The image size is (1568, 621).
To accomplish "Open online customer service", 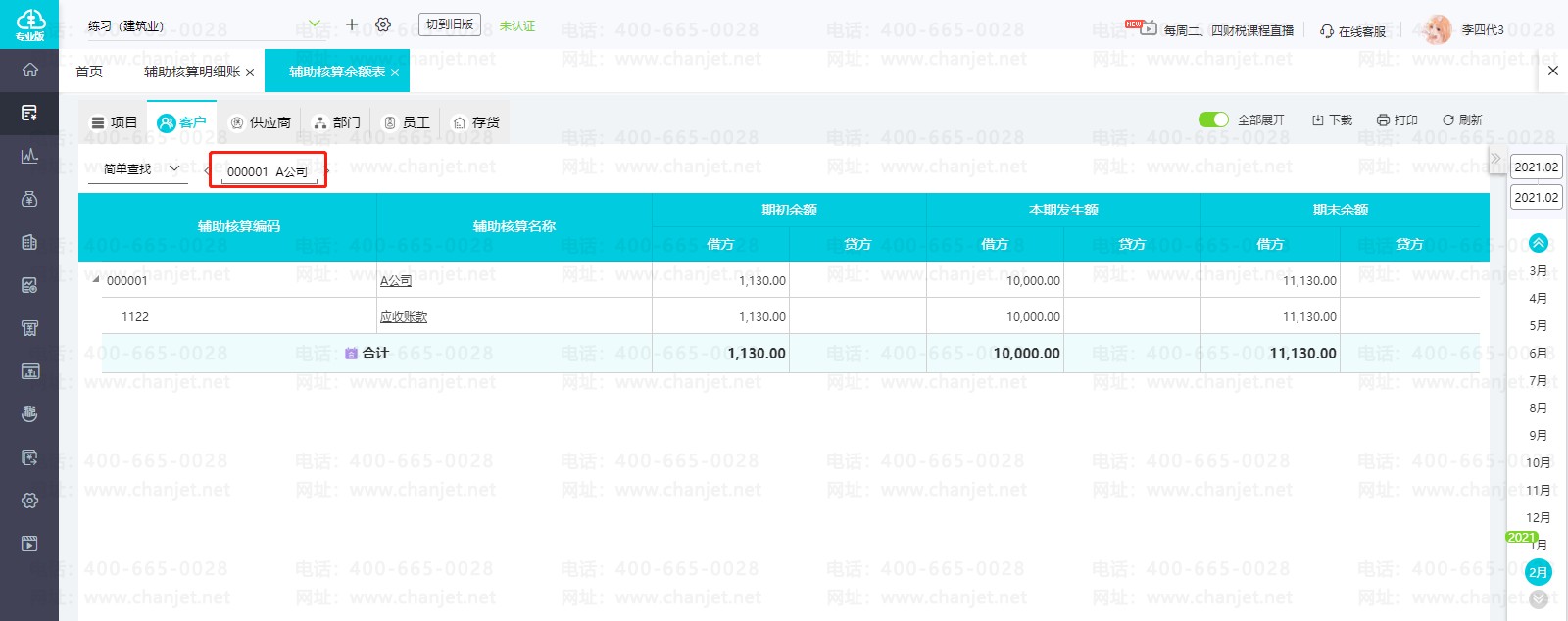I will [1352, 31].
